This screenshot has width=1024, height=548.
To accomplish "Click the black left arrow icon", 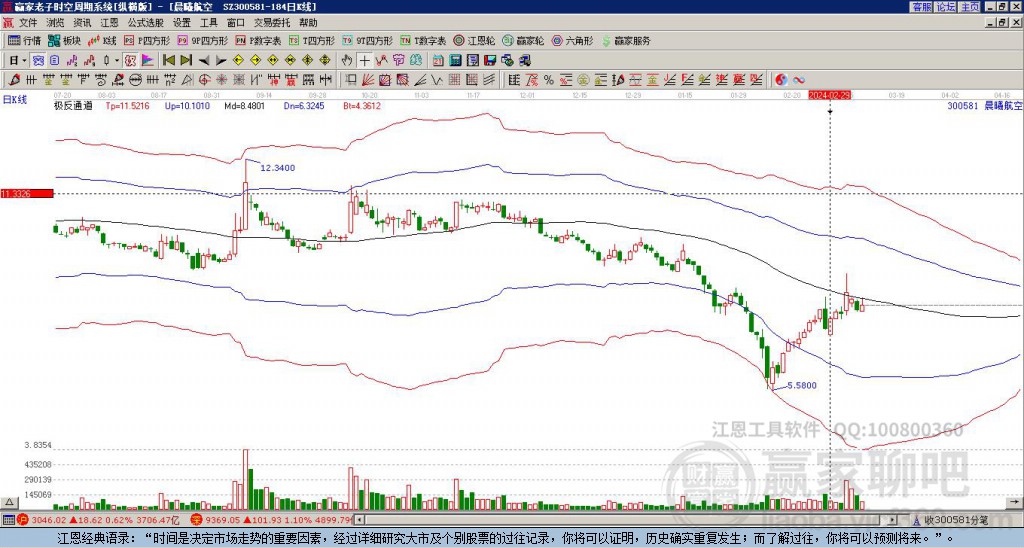I will pyautogui.click(x=204, y=61).
